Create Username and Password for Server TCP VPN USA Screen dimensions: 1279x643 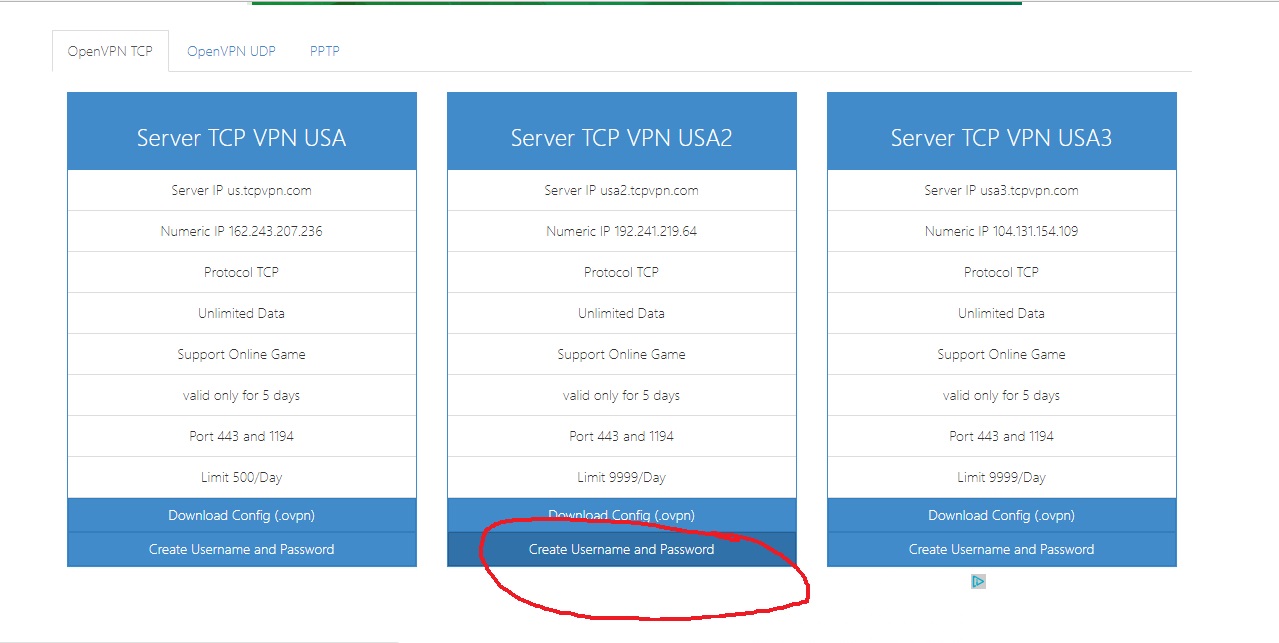(x=241, y=549)
